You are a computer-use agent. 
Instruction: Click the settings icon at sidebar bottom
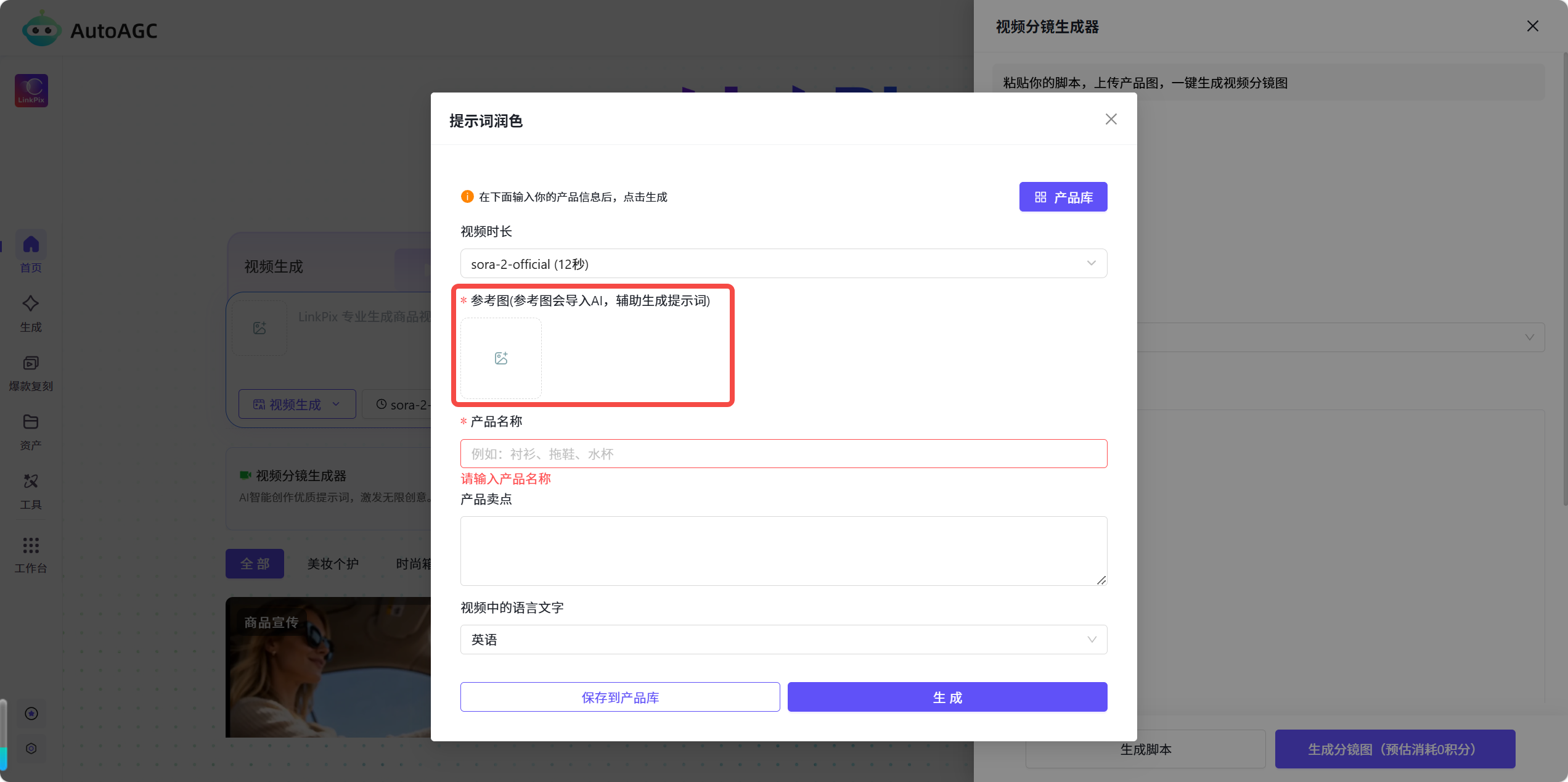tap(31, 748)
